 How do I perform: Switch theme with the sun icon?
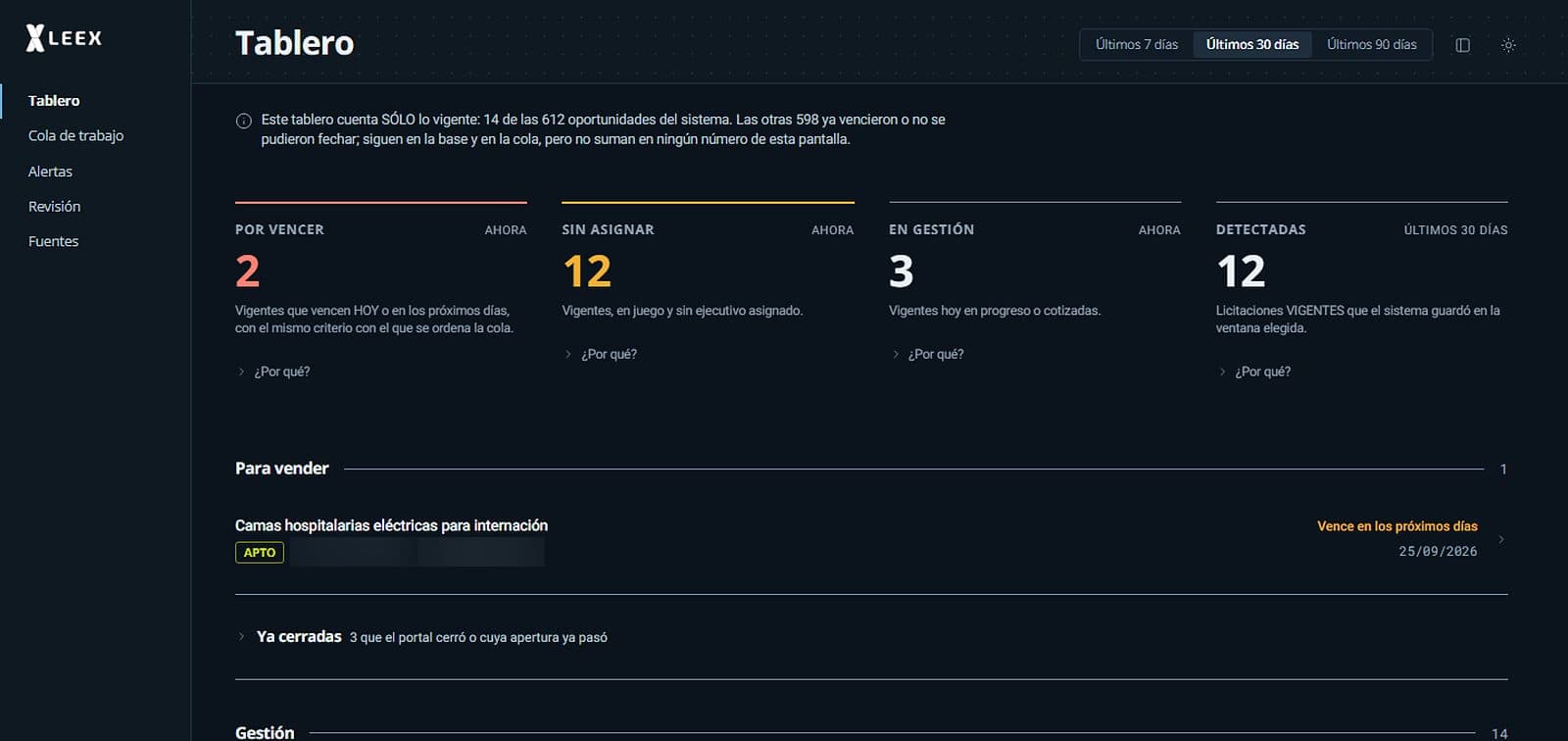click(1508, 45)
